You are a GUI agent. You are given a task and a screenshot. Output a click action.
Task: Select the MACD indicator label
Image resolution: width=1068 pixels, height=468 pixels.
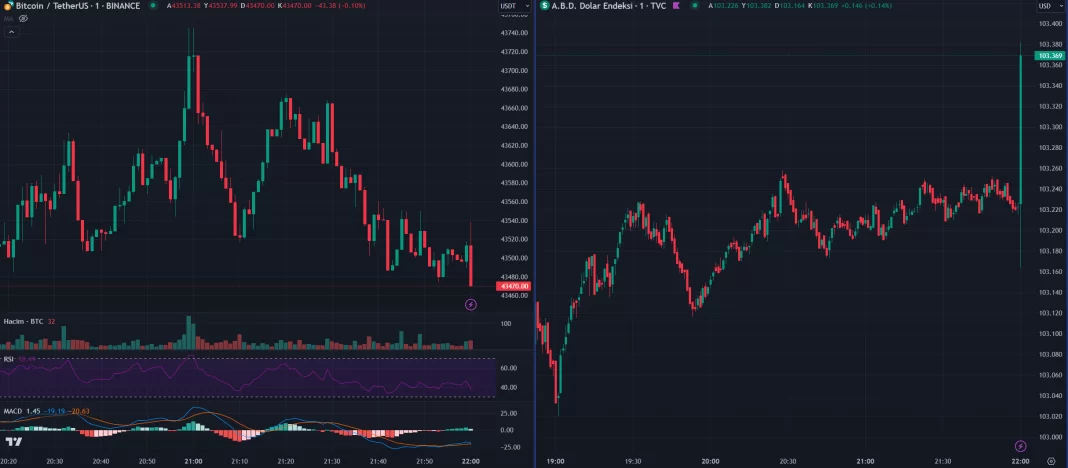(x=12, y=411)
